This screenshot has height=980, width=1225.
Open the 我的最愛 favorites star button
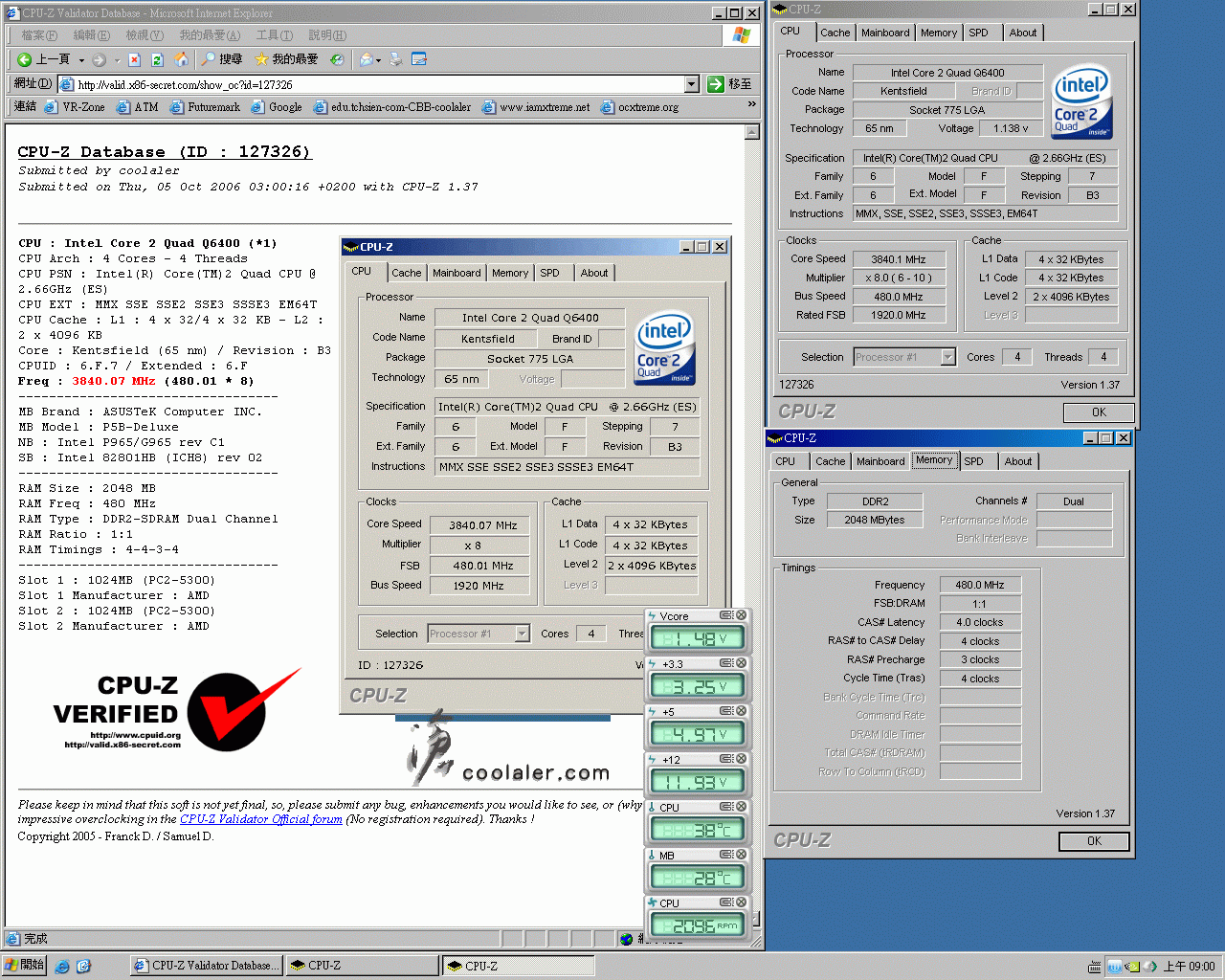[x=286, y=59]
